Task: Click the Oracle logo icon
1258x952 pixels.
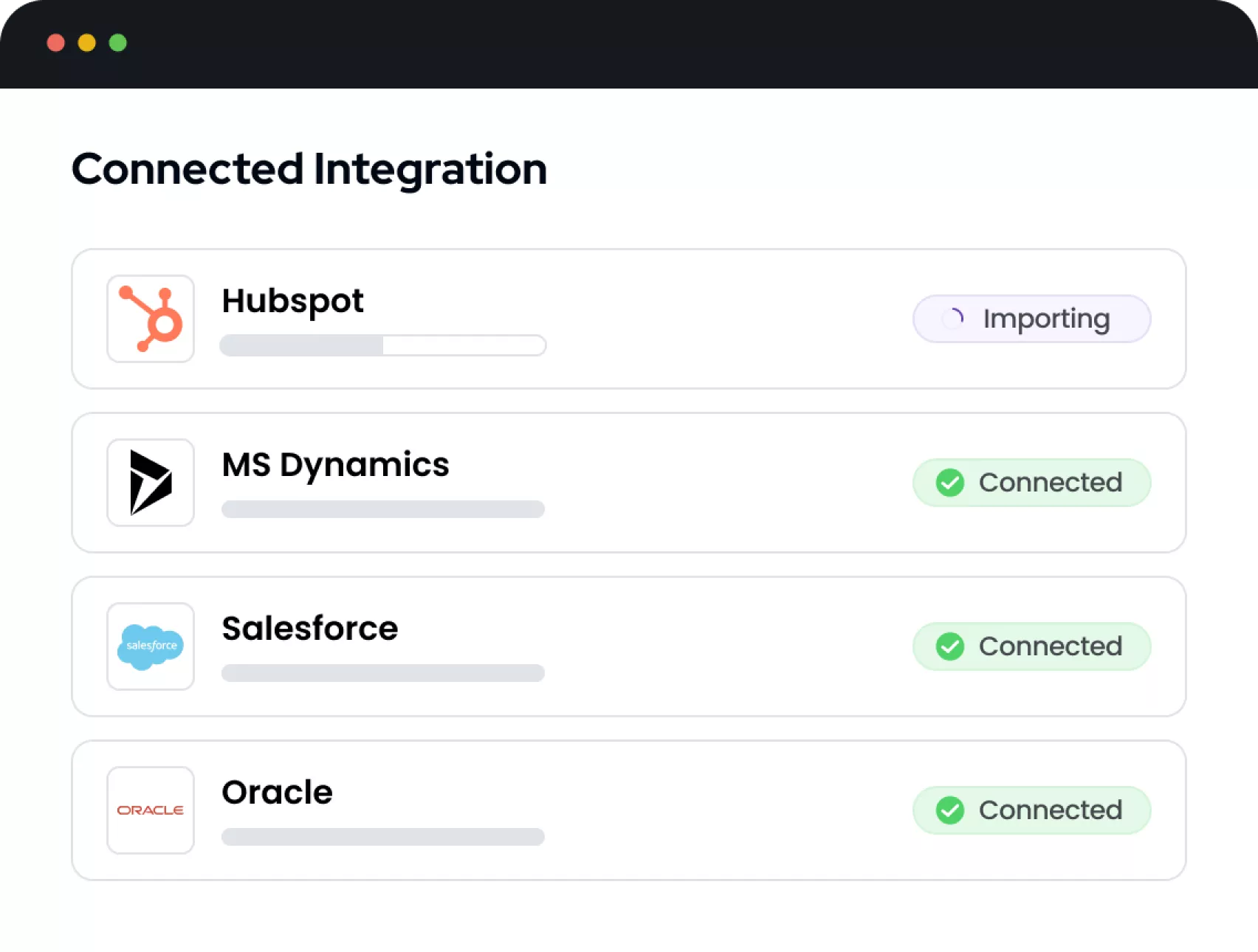Action: [151, 810]
